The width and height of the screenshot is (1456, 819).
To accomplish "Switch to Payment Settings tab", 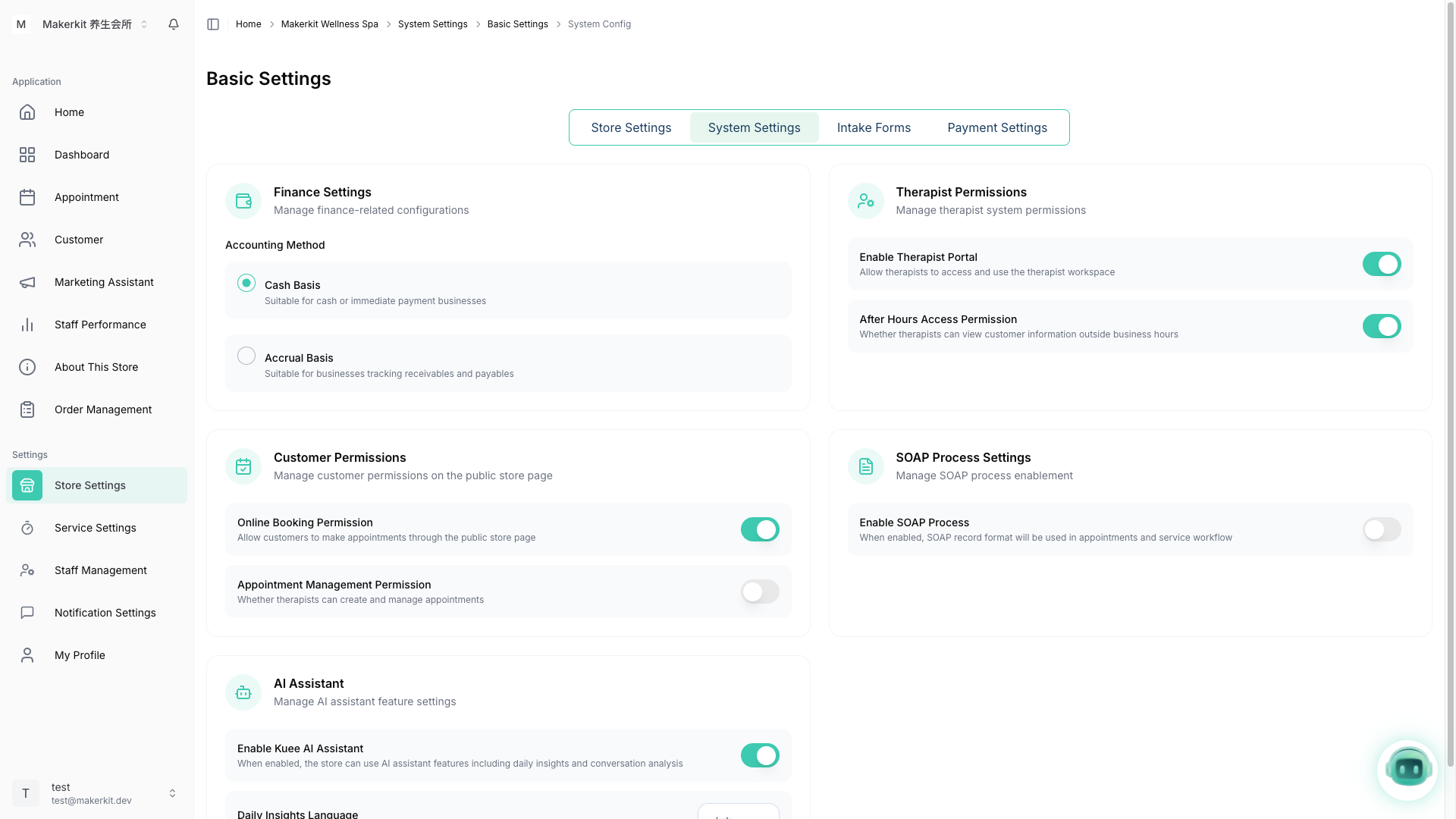I will 996,127.
